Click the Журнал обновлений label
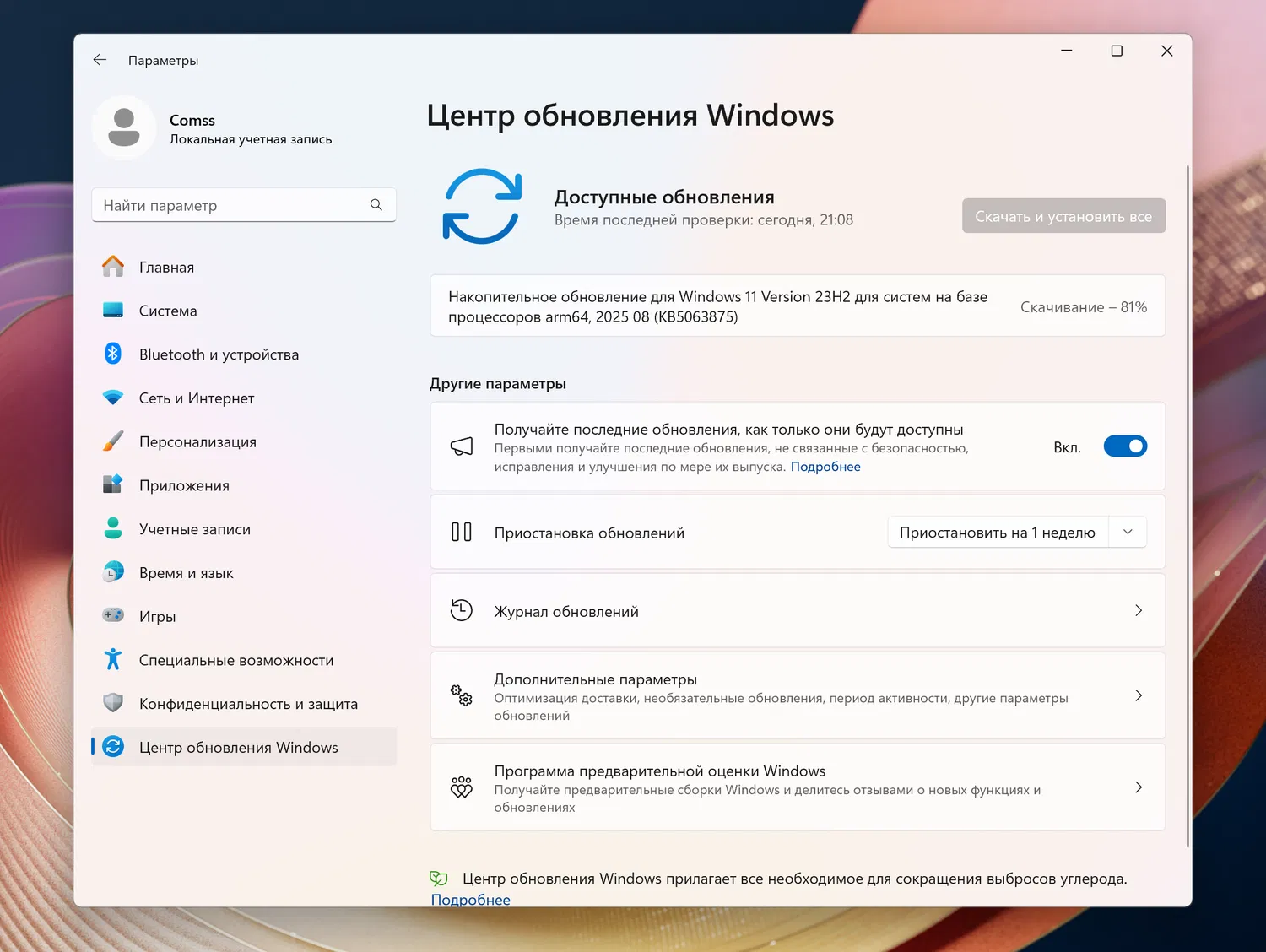This screenshot has height=952, width=1266. pos(566,611)
